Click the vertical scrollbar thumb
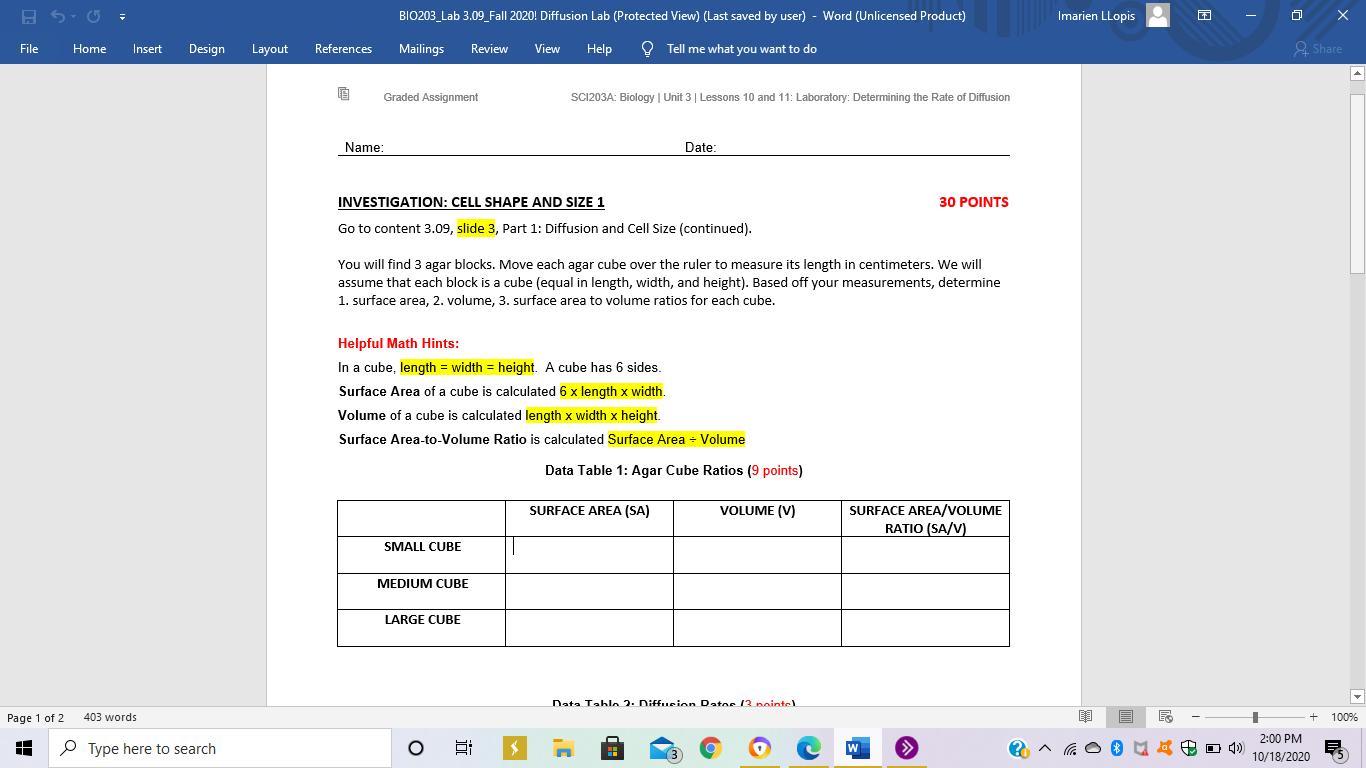 tap(1357, 183)
